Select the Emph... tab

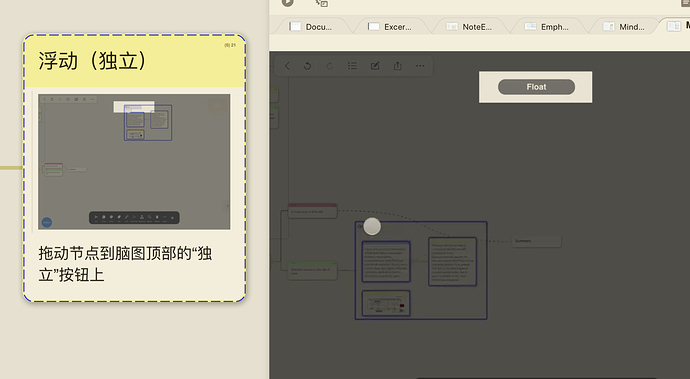tap(547, 27)
